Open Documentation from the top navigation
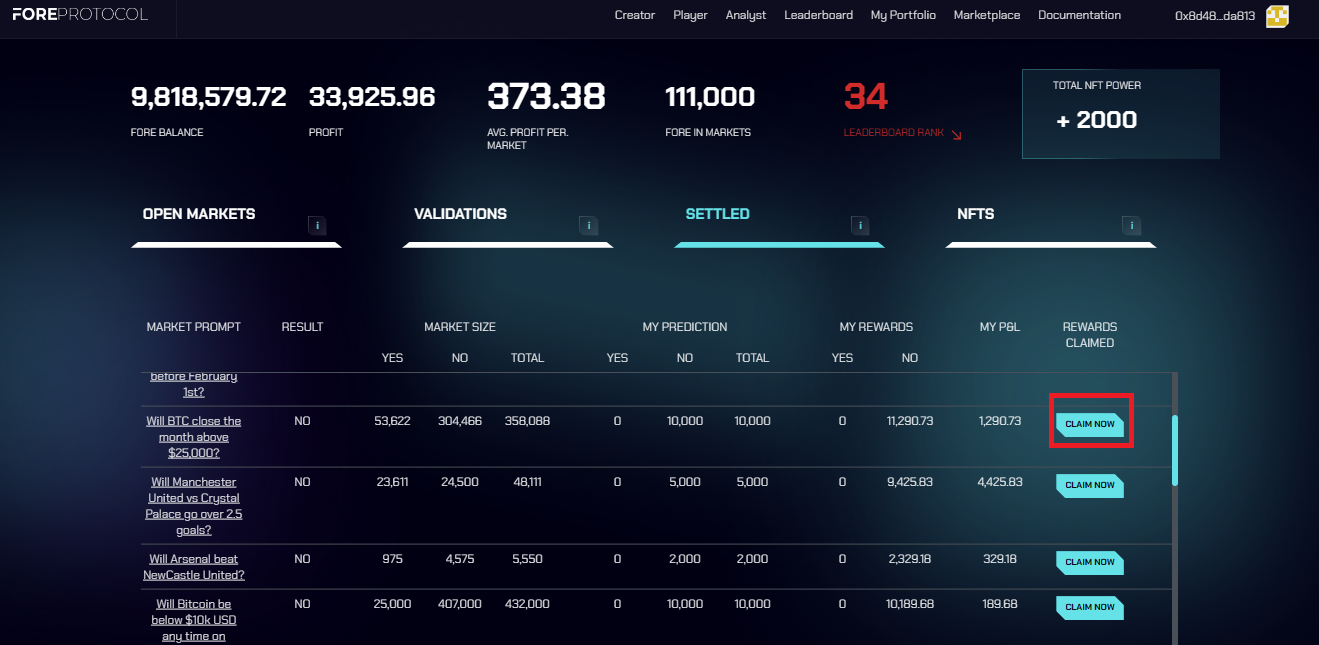Viewport: 1319px width, 645px height. coord(1079,15)
